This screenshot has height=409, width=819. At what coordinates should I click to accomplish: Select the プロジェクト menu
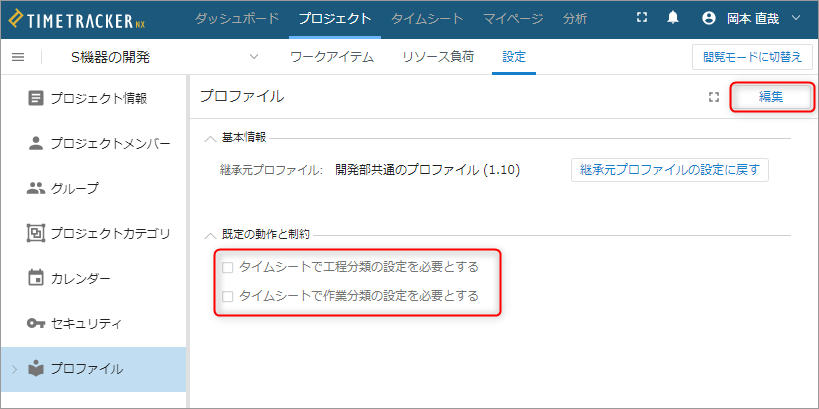tap(335, 19)
